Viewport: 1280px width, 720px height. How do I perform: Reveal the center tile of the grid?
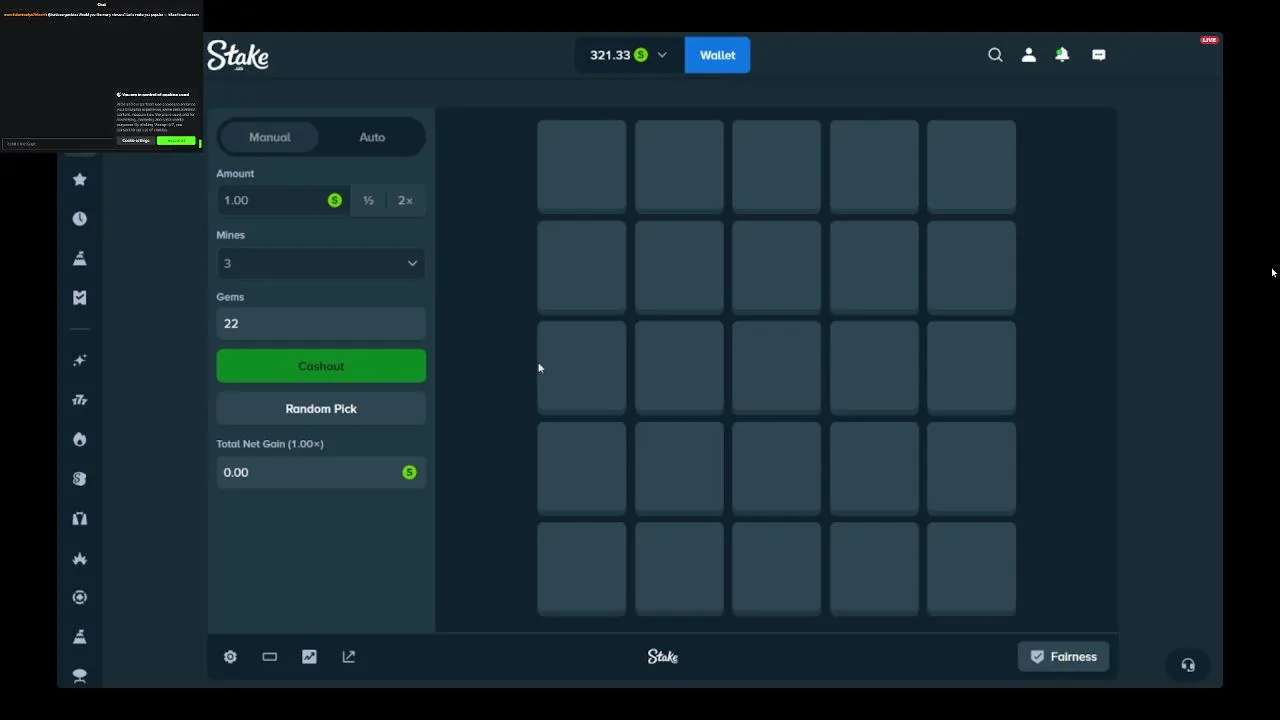click(777, 367)
